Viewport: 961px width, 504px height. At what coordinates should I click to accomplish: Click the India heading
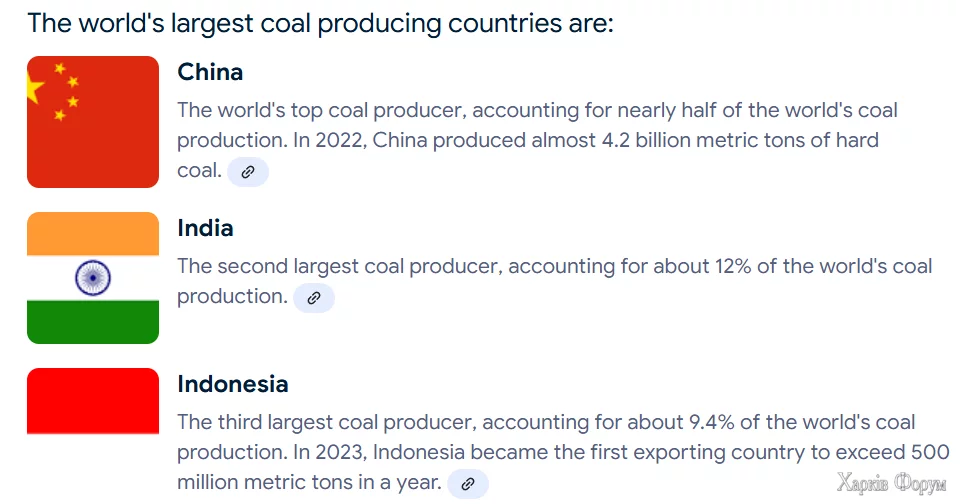point(205,228)
